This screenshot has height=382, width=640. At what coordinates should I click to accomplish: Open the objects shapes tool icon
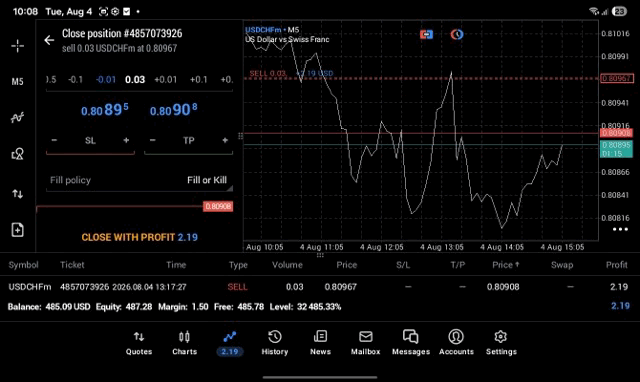(x=18, y=154)
